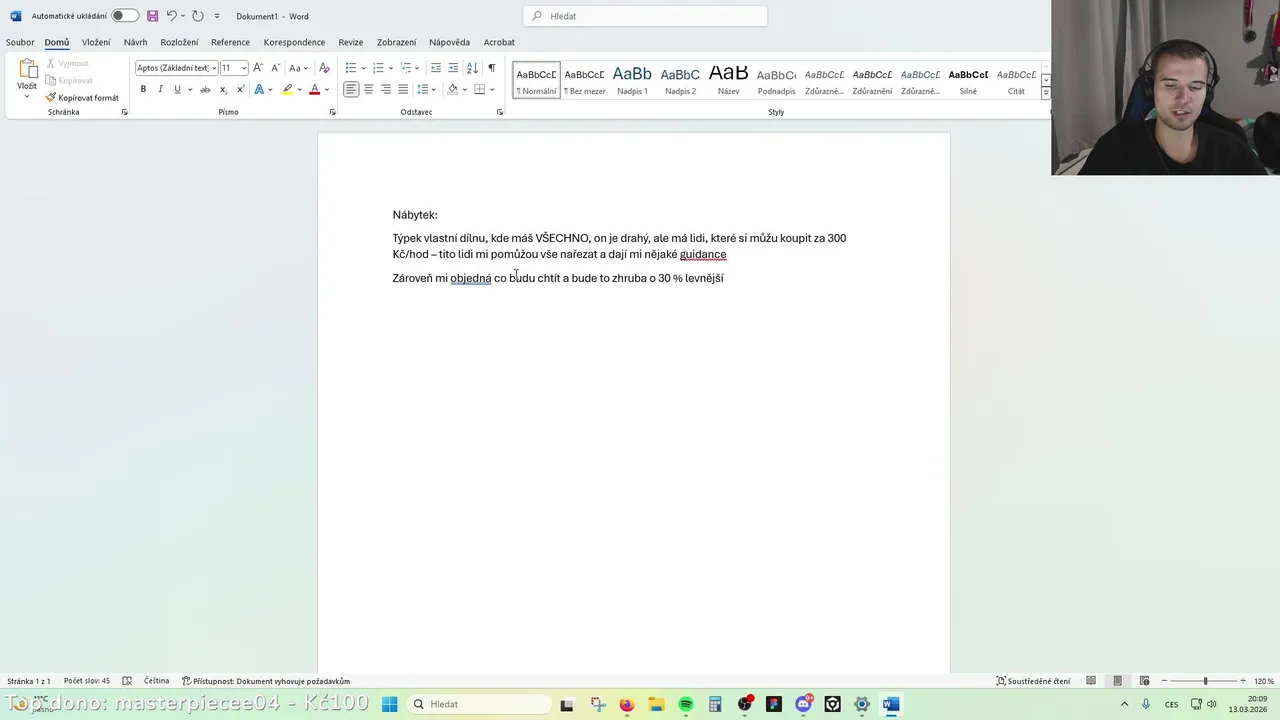Align text to the left
1280x720 pixels.
click(351, 89)
